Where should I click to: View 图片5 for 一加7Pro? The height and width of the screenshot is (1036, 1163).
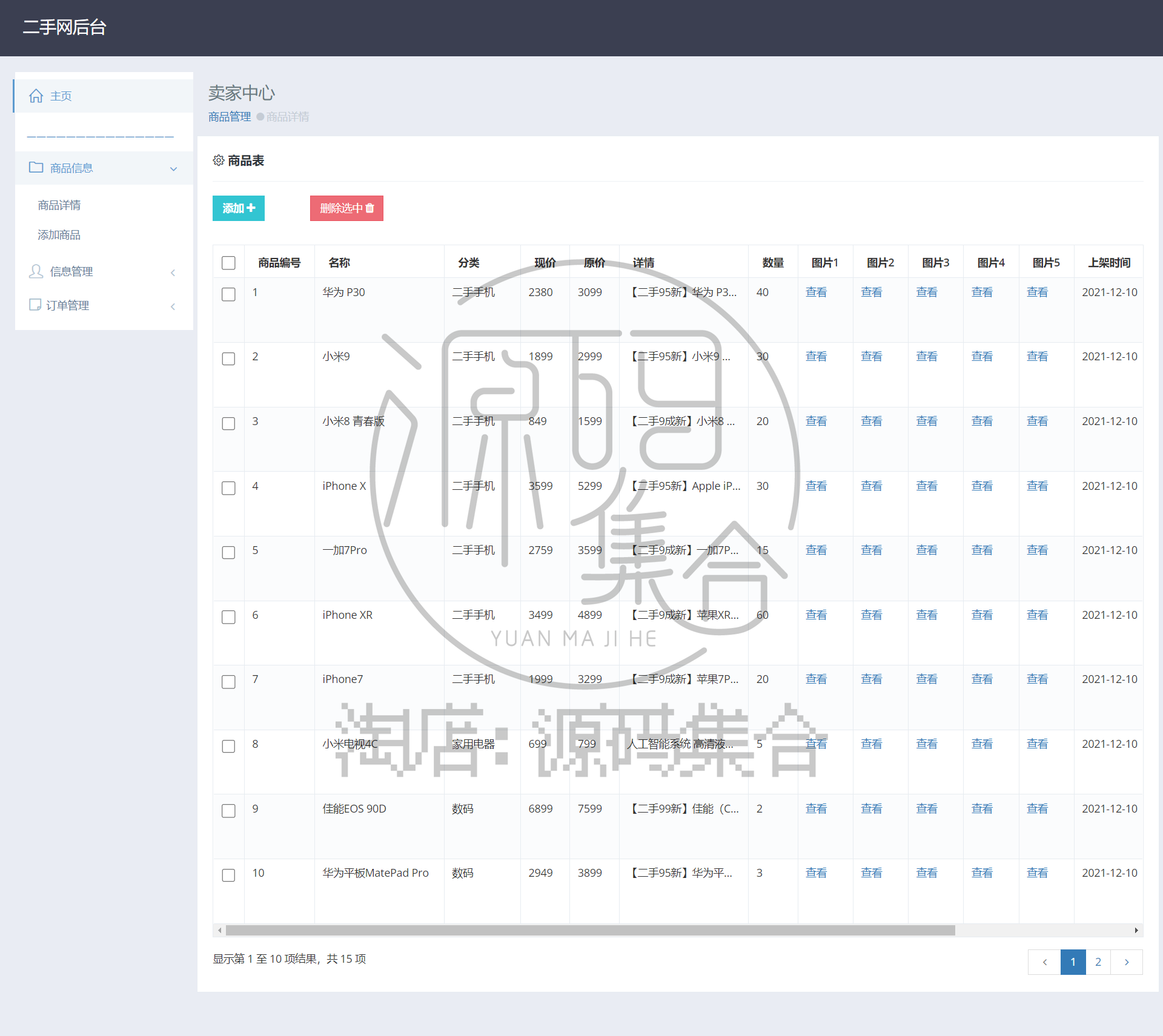point(1038,550)
